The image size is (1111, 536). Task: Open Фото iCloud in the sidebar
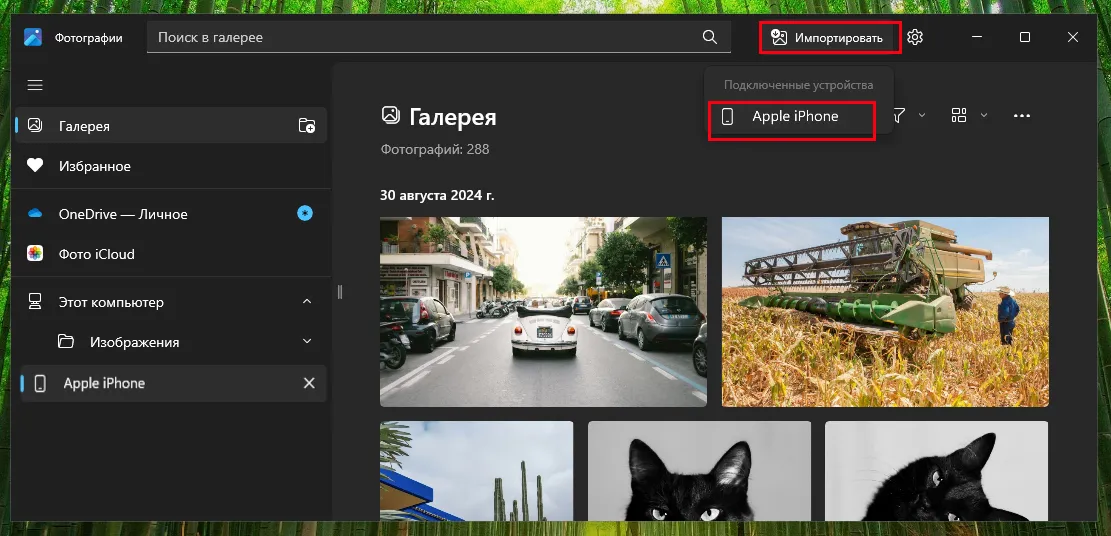(x=96, y=254)
